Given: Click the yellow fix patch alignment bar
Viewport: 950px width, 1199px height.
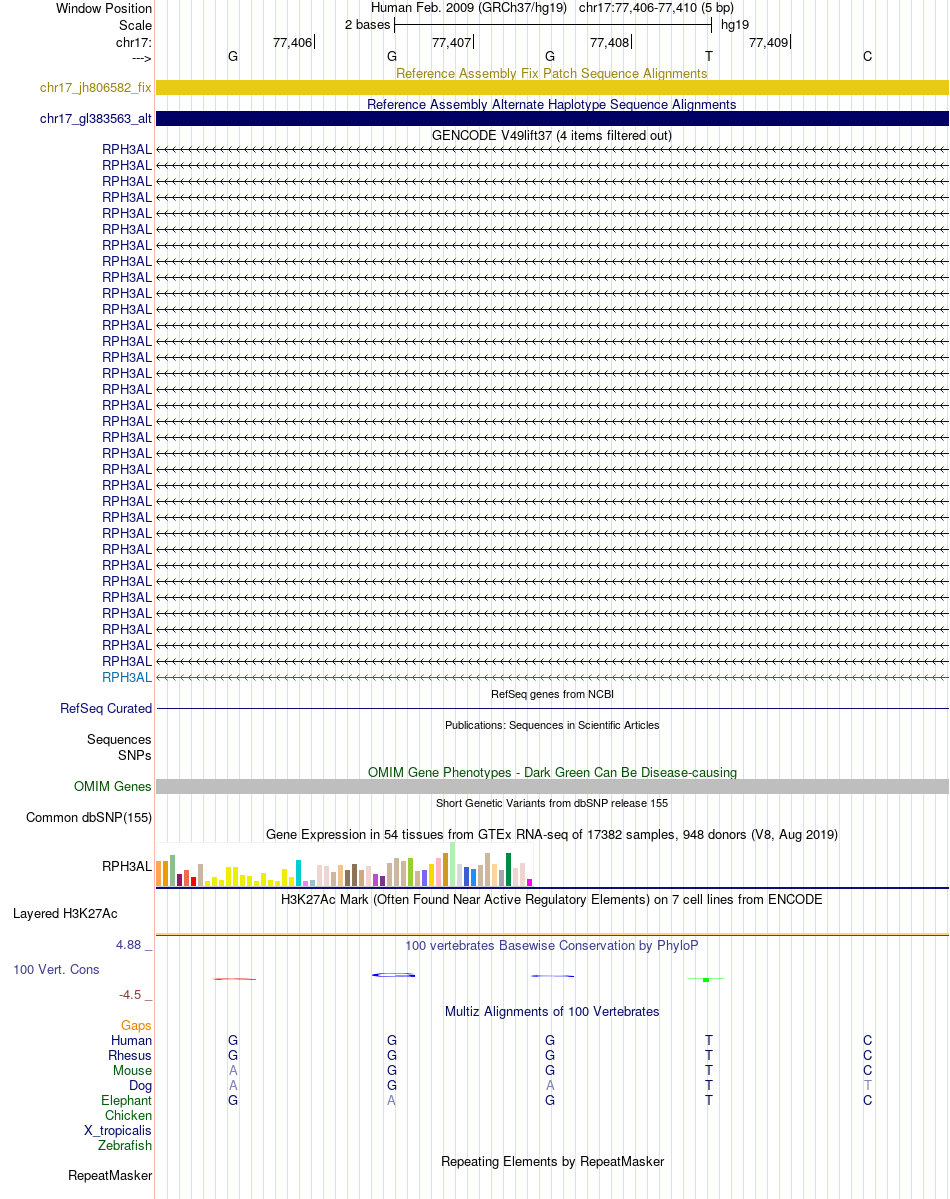Looking at the screenshot, I should pyautogui.click(x=552, y=88).
